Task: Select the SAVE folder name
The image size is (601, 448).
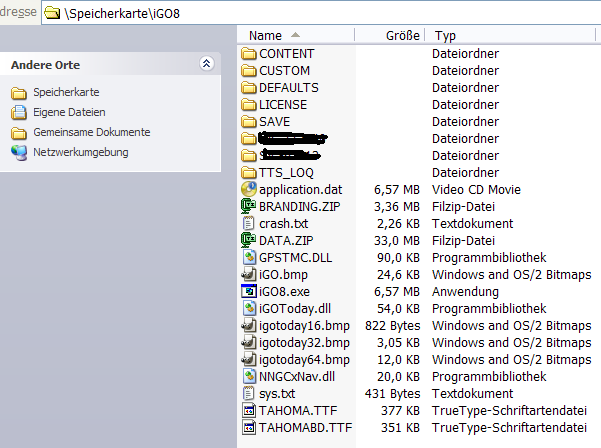Action: click(x=274, y=121)
